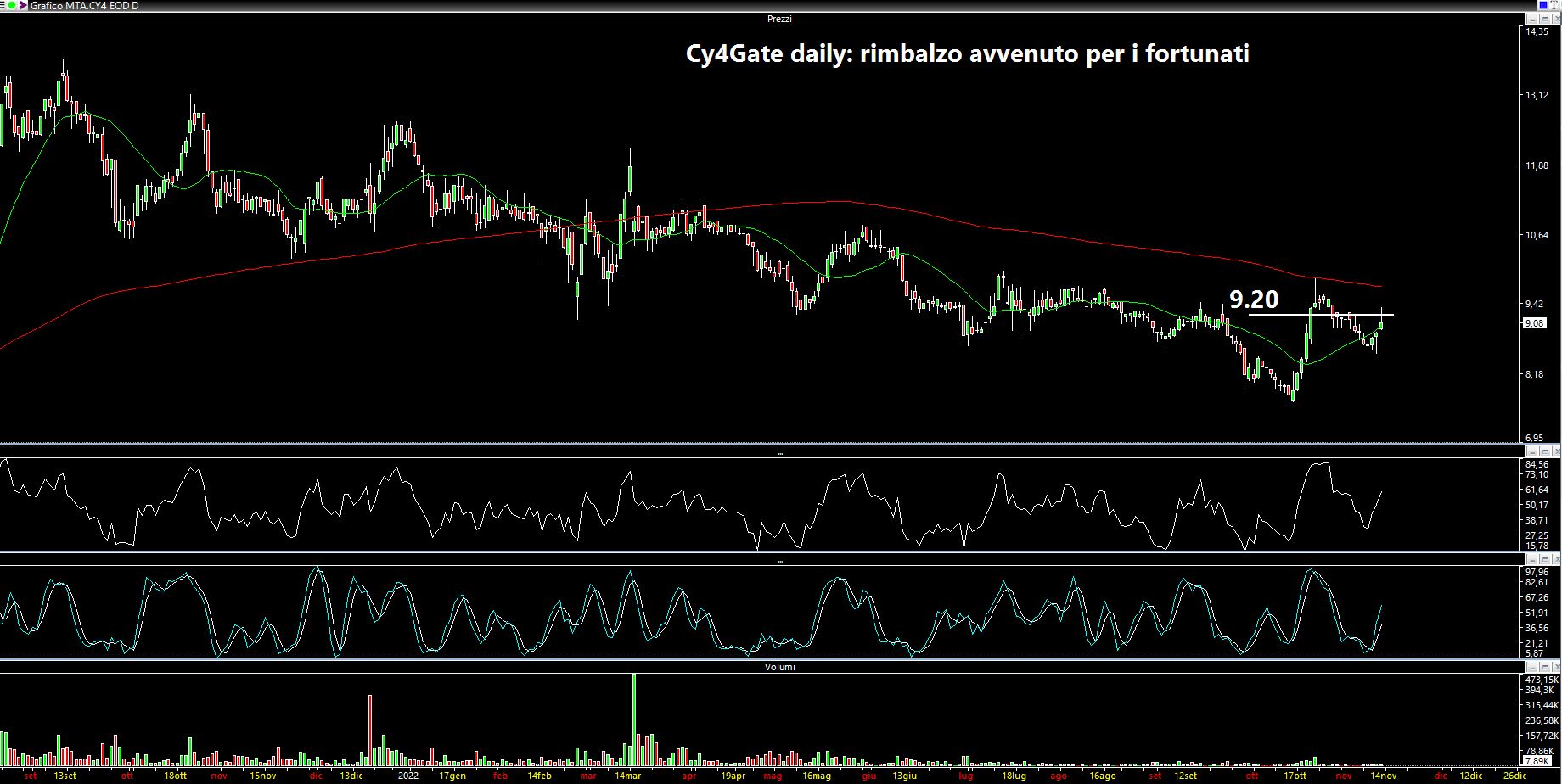Click the 13,12 price axis value
The height and width of the screenshot is (784, 1562).
tap(1537, 95)
